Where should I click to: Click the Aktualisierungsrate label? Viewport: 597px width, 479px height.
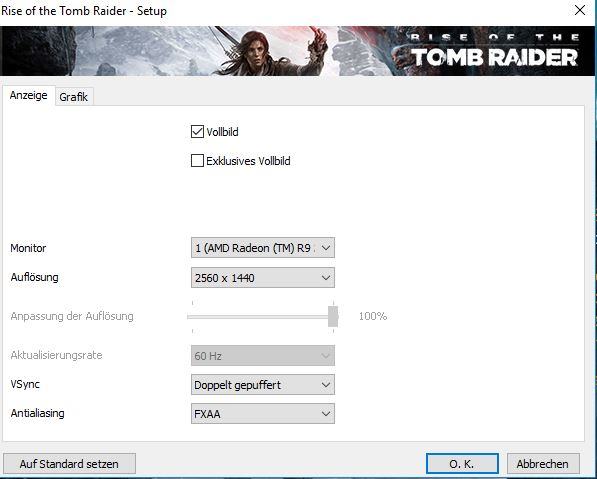point(56,355)
